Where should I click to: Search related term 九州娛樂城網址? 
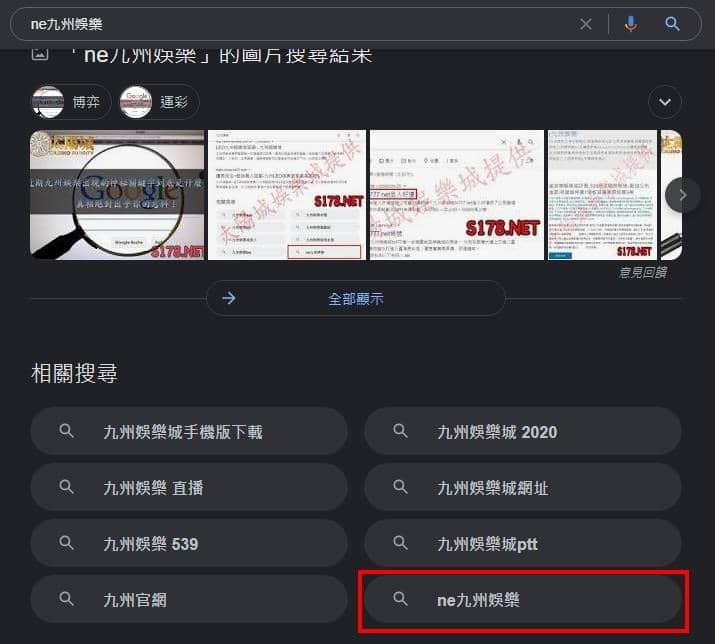click(523, 488)
